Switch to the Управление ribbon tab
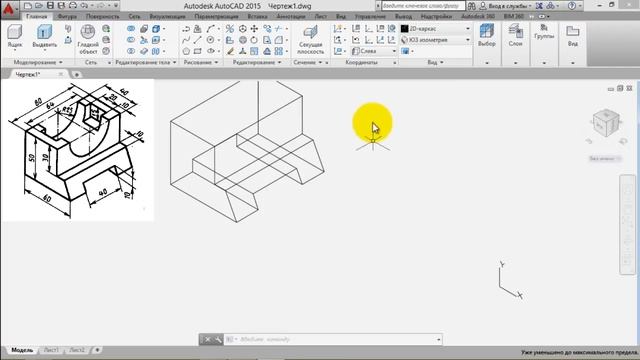The height and width of the screenshot is (360, 640). [370, 16]
